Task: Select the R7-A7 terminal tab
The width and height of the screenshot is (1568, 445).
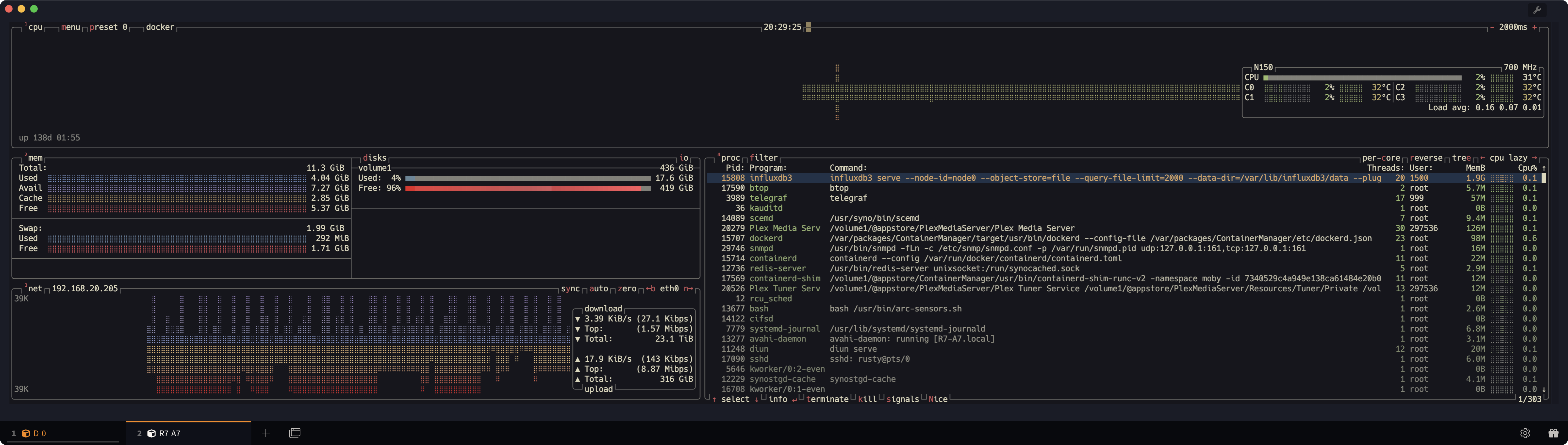Action: point(169,433)
